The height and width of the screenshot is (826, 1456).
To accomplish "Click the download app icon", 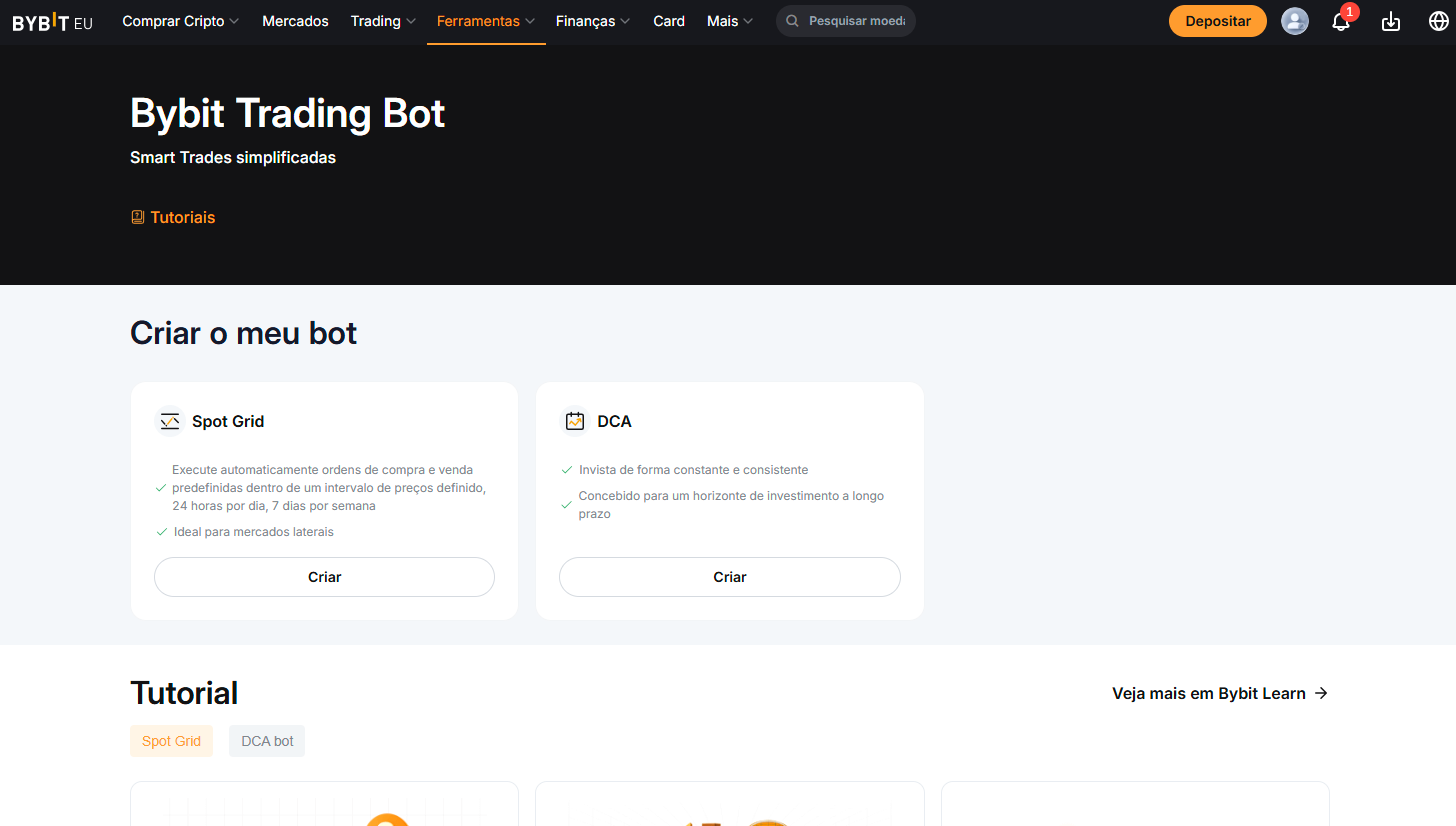I will click(1391, 21).
